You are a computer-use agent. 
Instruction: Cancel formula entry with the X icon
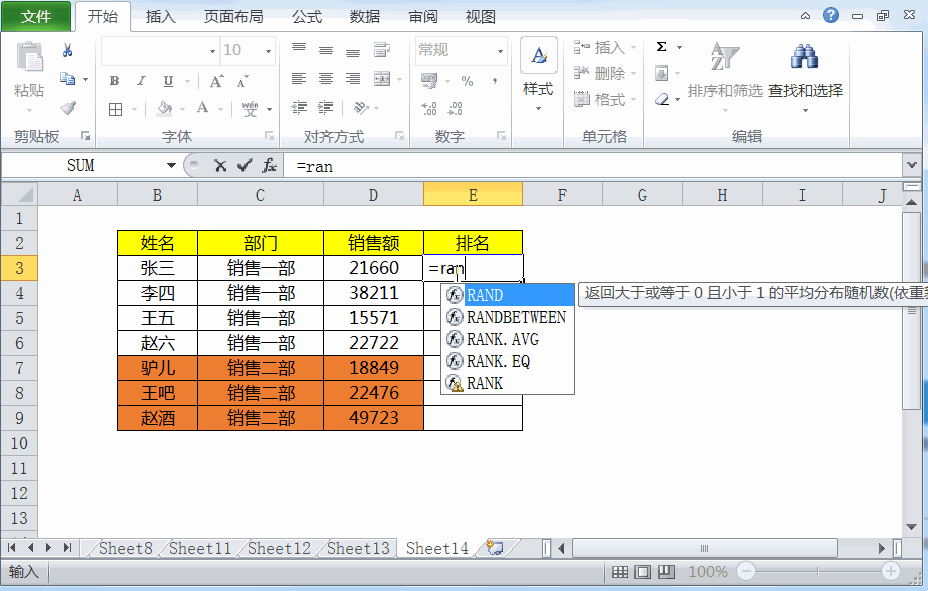[x=220, y=166]
